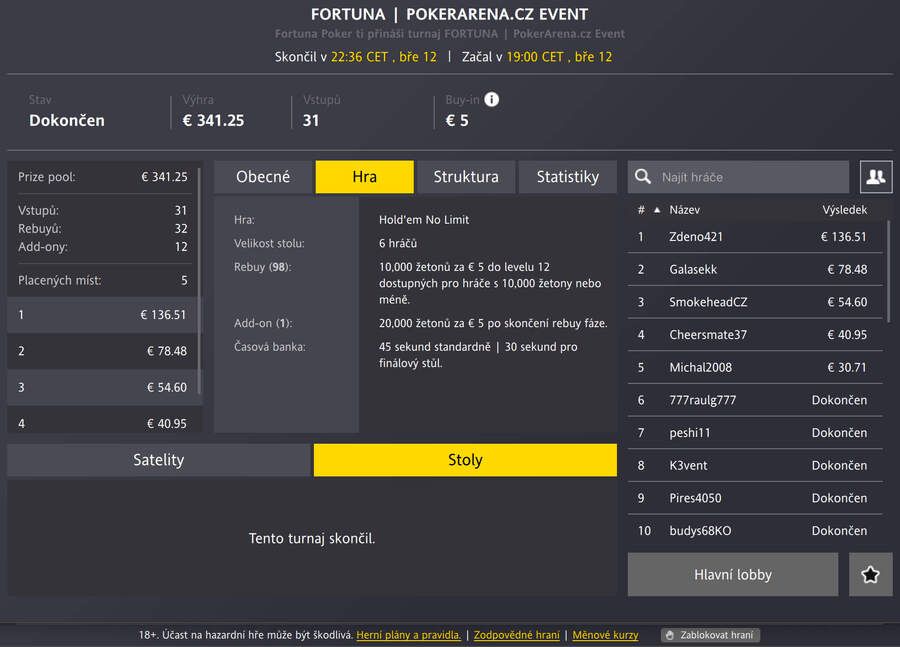Select player peshi11 row
Image resolution: width=900 pixels, height=647 pixels.
[x=755, y=433]
